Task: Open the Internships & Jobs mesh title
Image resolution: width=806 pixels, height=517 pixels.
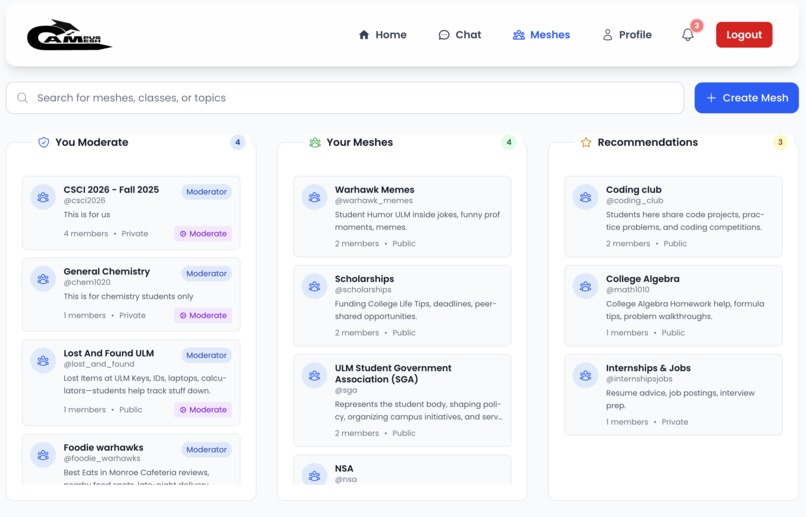Action: click(648, 368)
